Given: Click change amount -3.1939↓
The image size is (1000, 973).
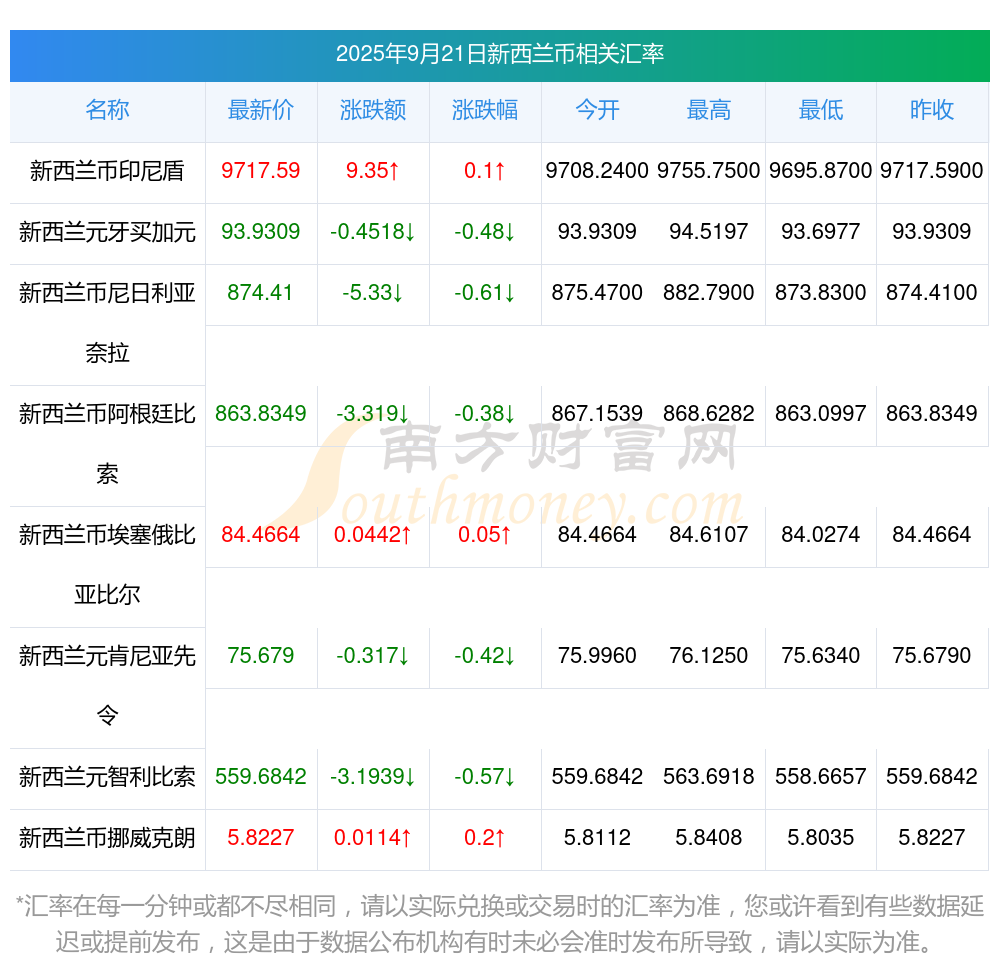Looking at the screenshot, I should point(372,777).
